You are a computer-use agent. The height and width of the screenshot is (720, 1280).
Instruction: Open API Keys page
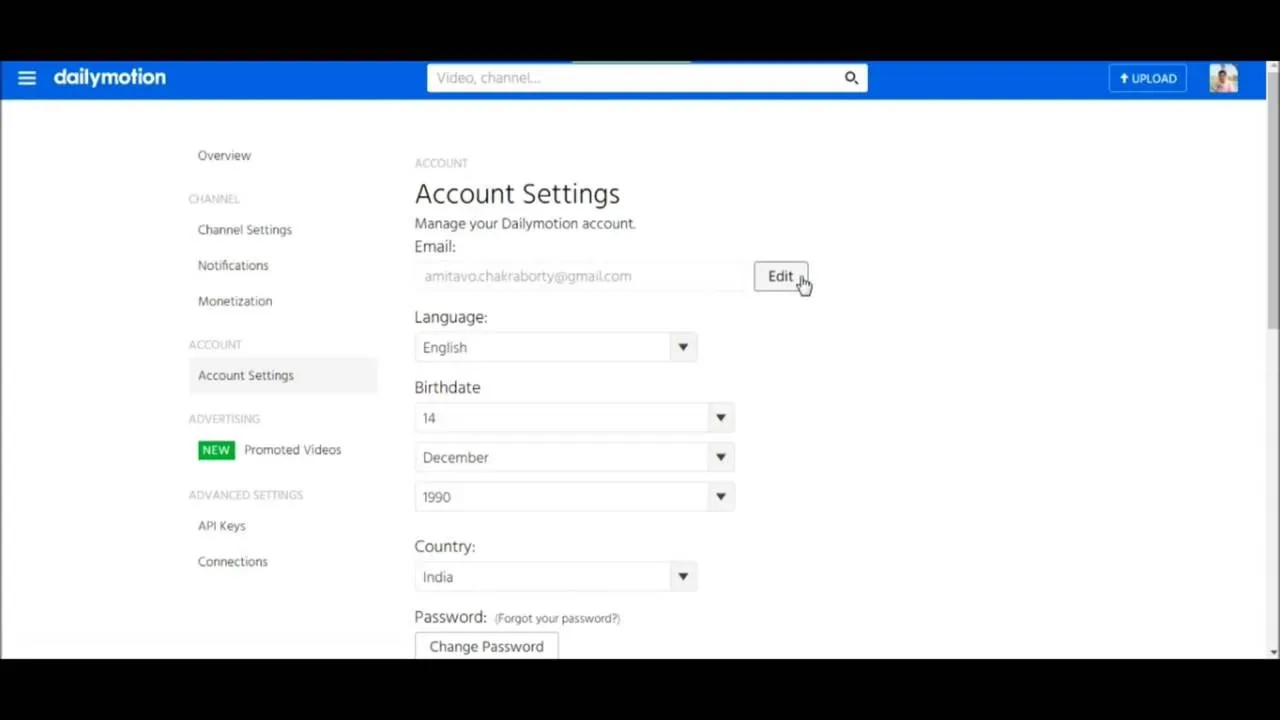click(x=221, y=526)
